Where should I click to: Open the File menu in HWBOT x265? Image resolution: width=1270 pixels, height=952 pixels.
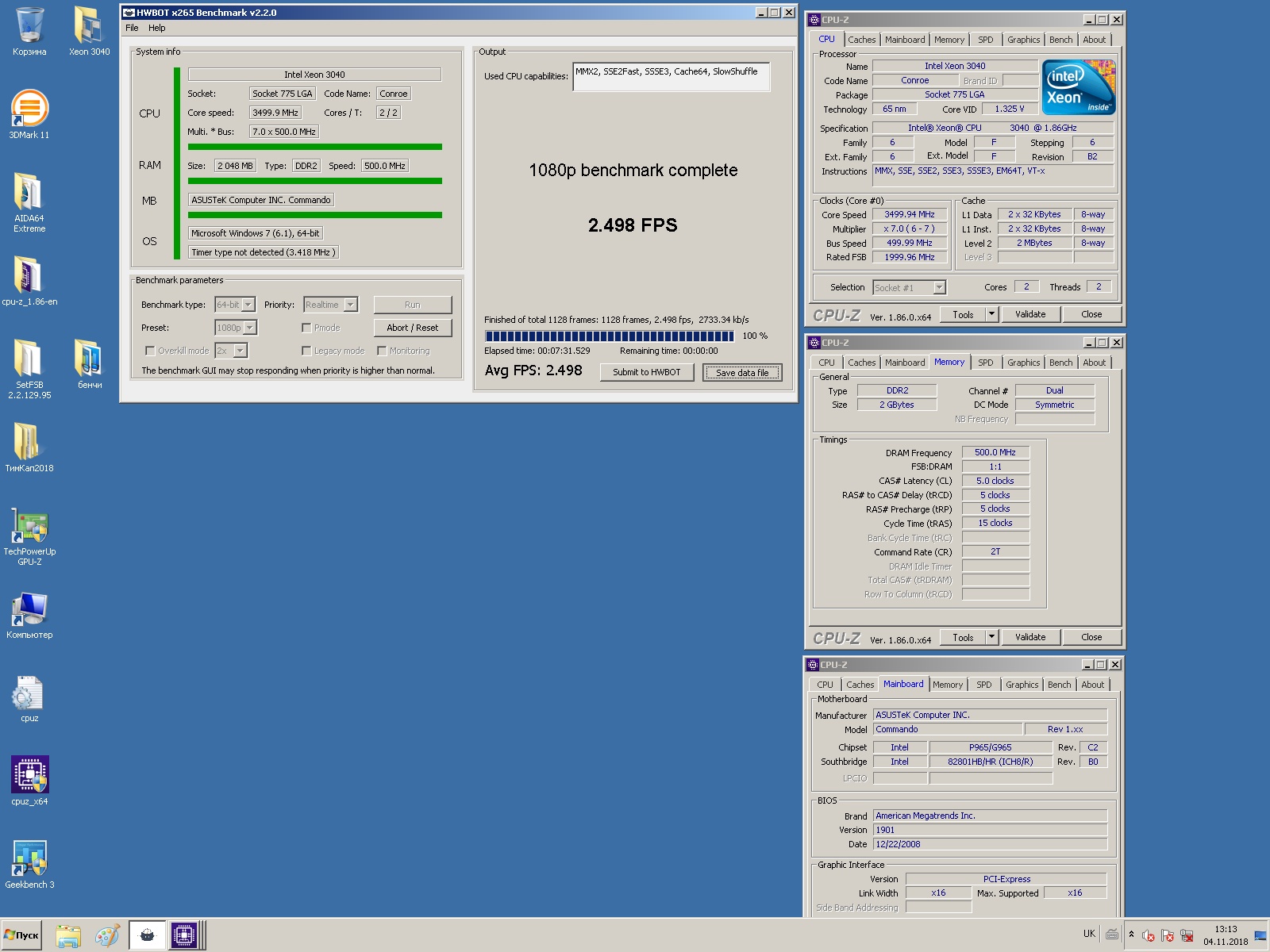(x=132, y=28)
